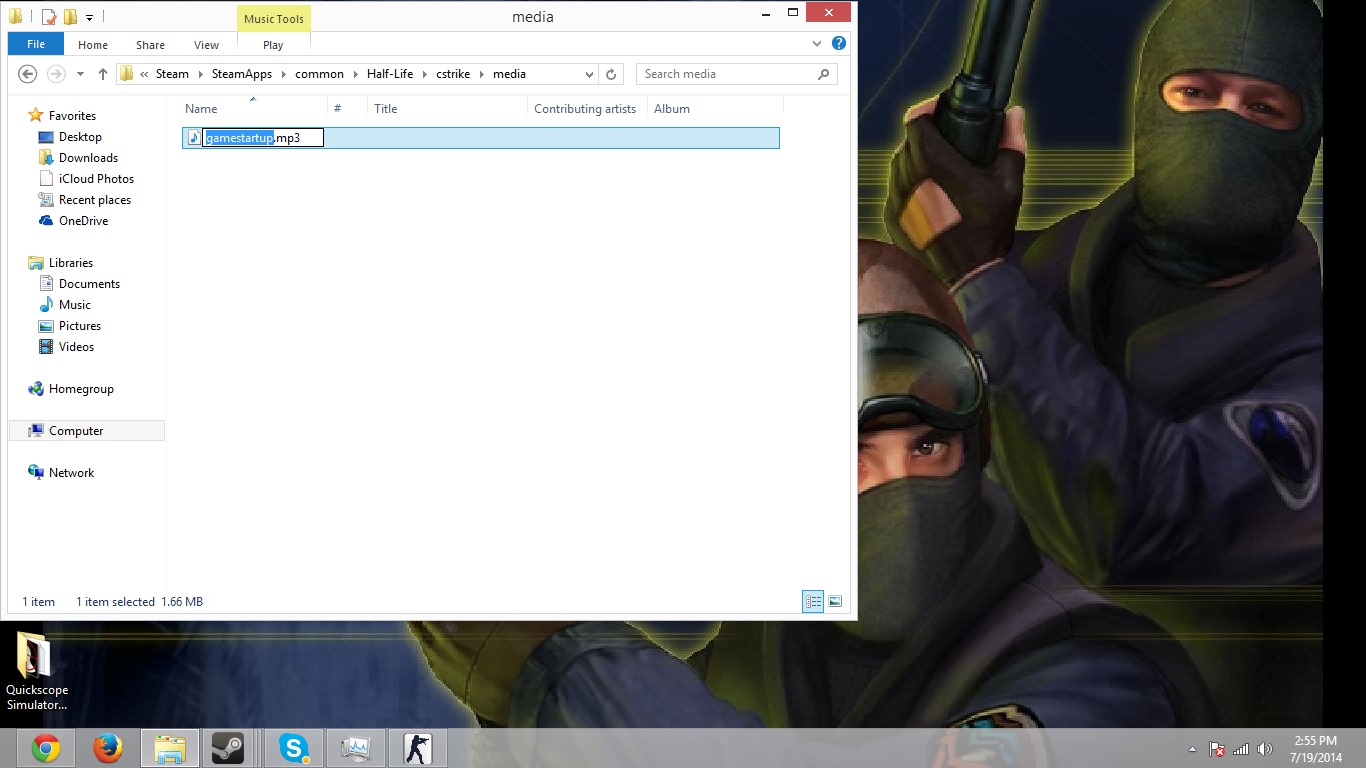1366x768 pixels.
Task: Launch Google Chrome from the taskbar
Action: coord(45,748)
